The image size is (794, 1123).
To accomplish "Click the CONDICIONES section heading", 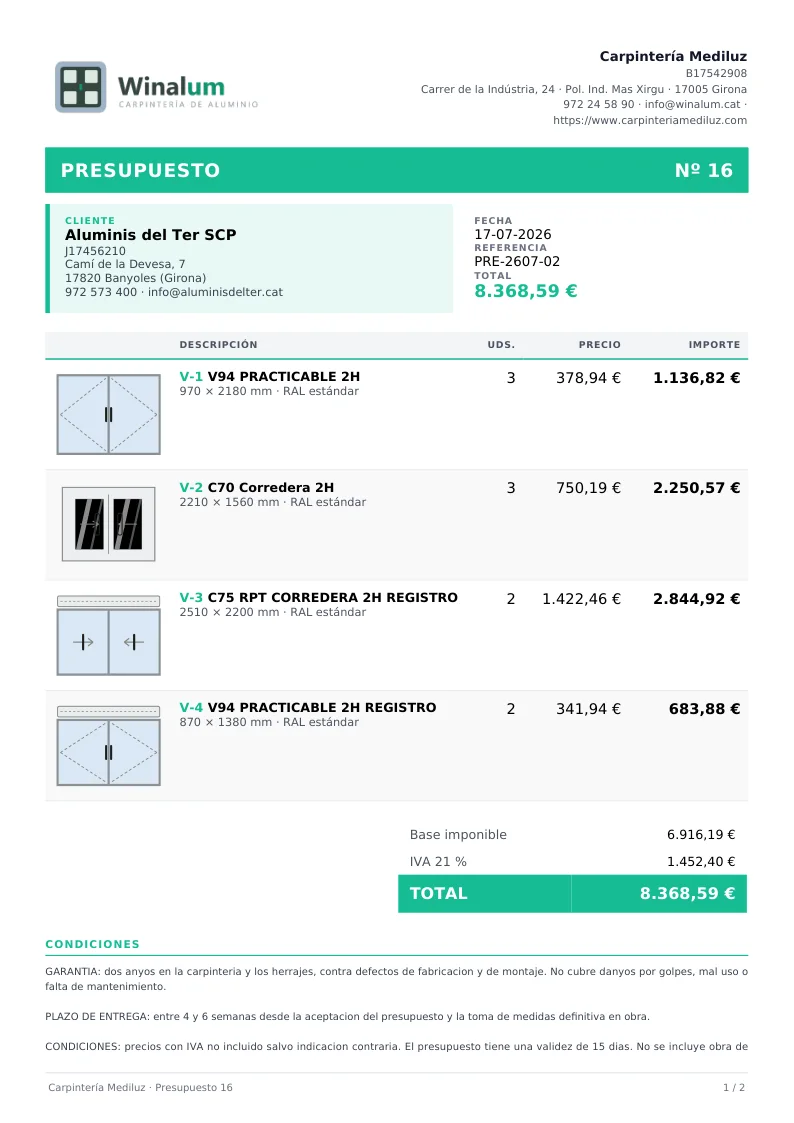I will (92, 944).
